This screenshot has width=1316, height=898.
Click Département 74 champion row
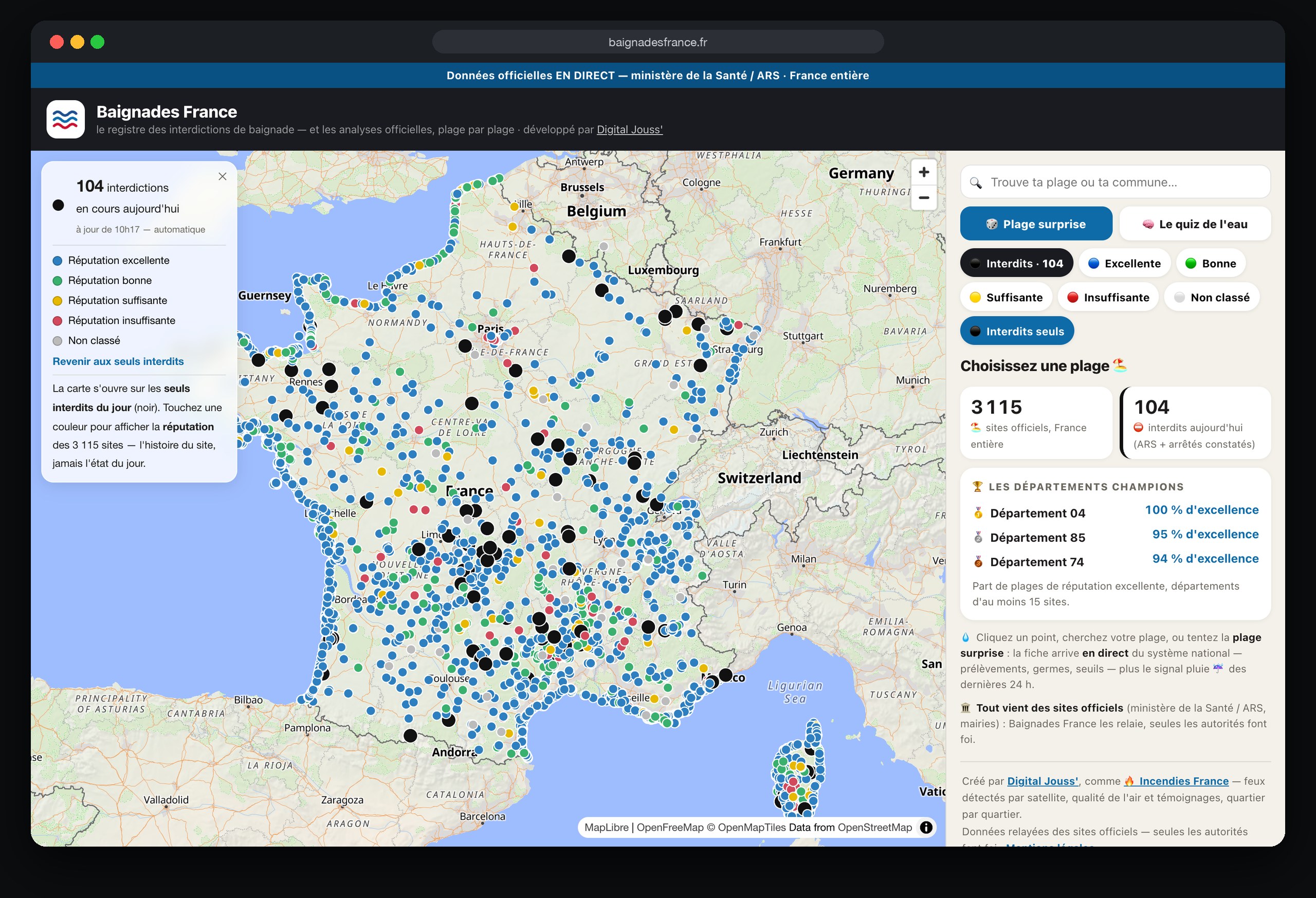tap(1115, 561)
